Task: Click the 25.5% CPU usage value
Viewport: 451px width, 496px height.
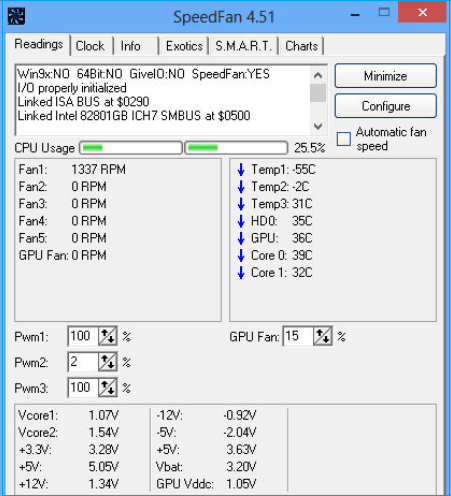Action: click(309, 148)
